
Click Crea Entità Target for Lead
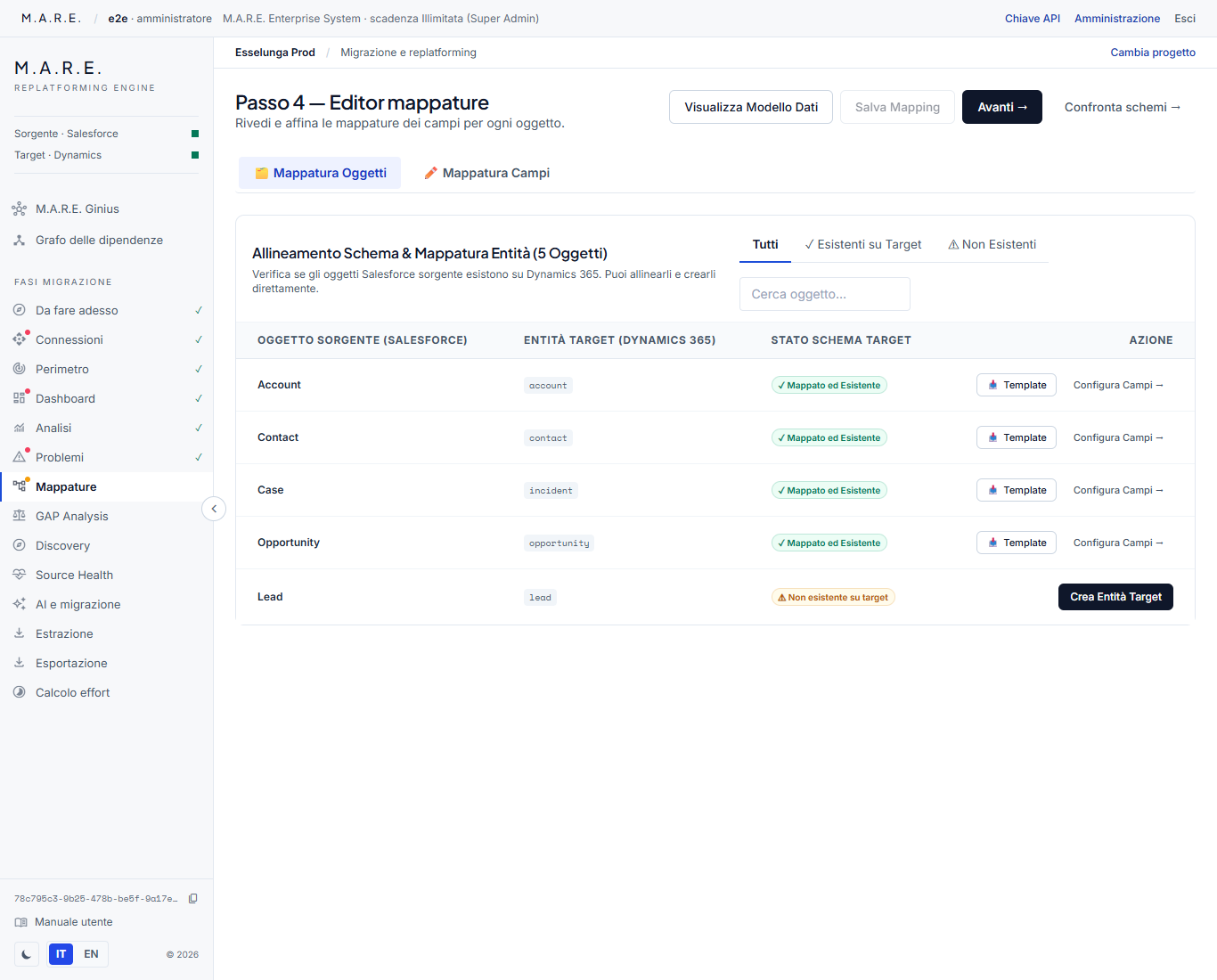1115,597
